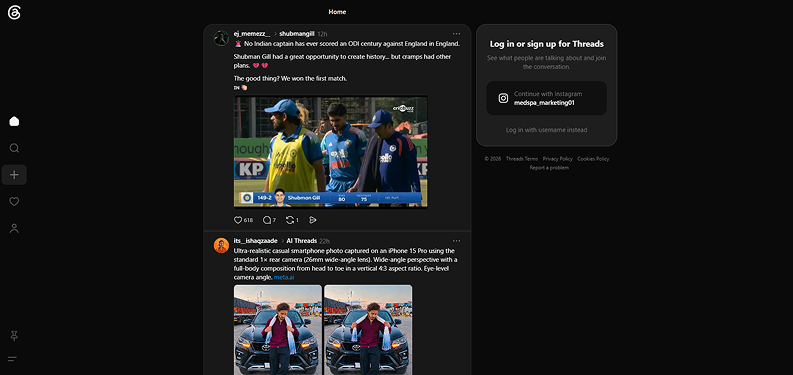Image resolution: width=793 pixels, height=375 pixels.
Task: Open the second car photo thumbnail
Action: [368, 330]
